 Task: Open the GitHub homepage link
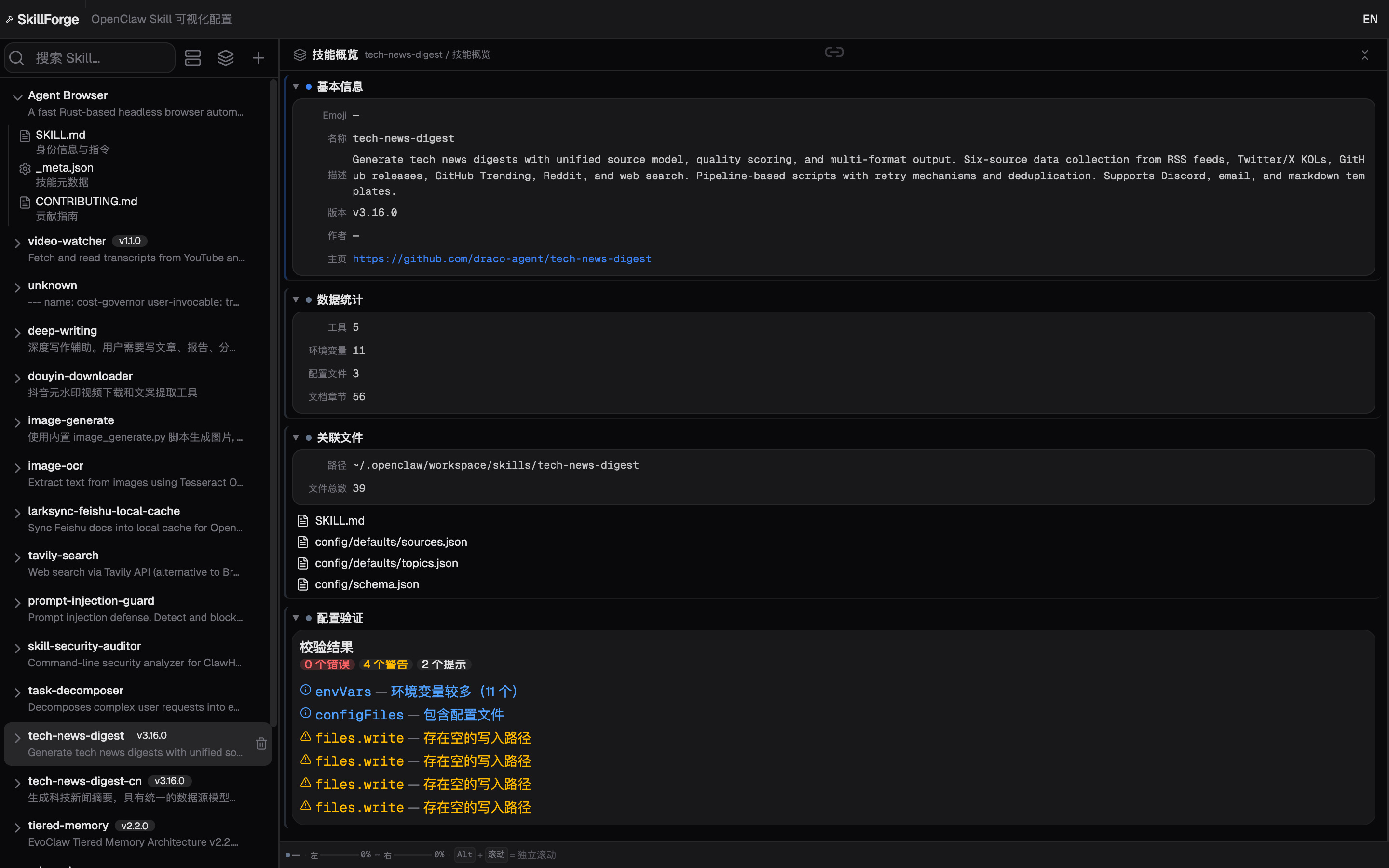[x=502, y=259]
